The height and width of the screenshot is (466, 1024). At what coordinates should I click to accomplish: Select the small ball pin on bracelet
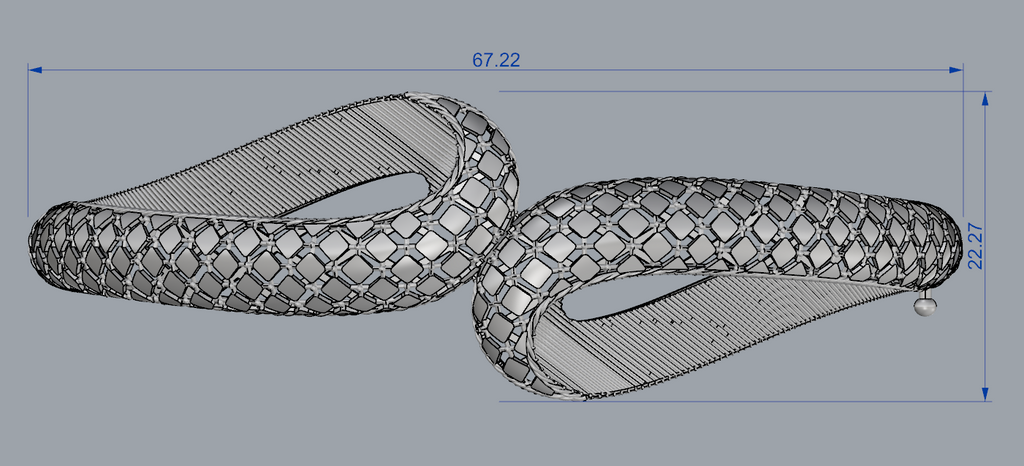click(x=925, y=307)
